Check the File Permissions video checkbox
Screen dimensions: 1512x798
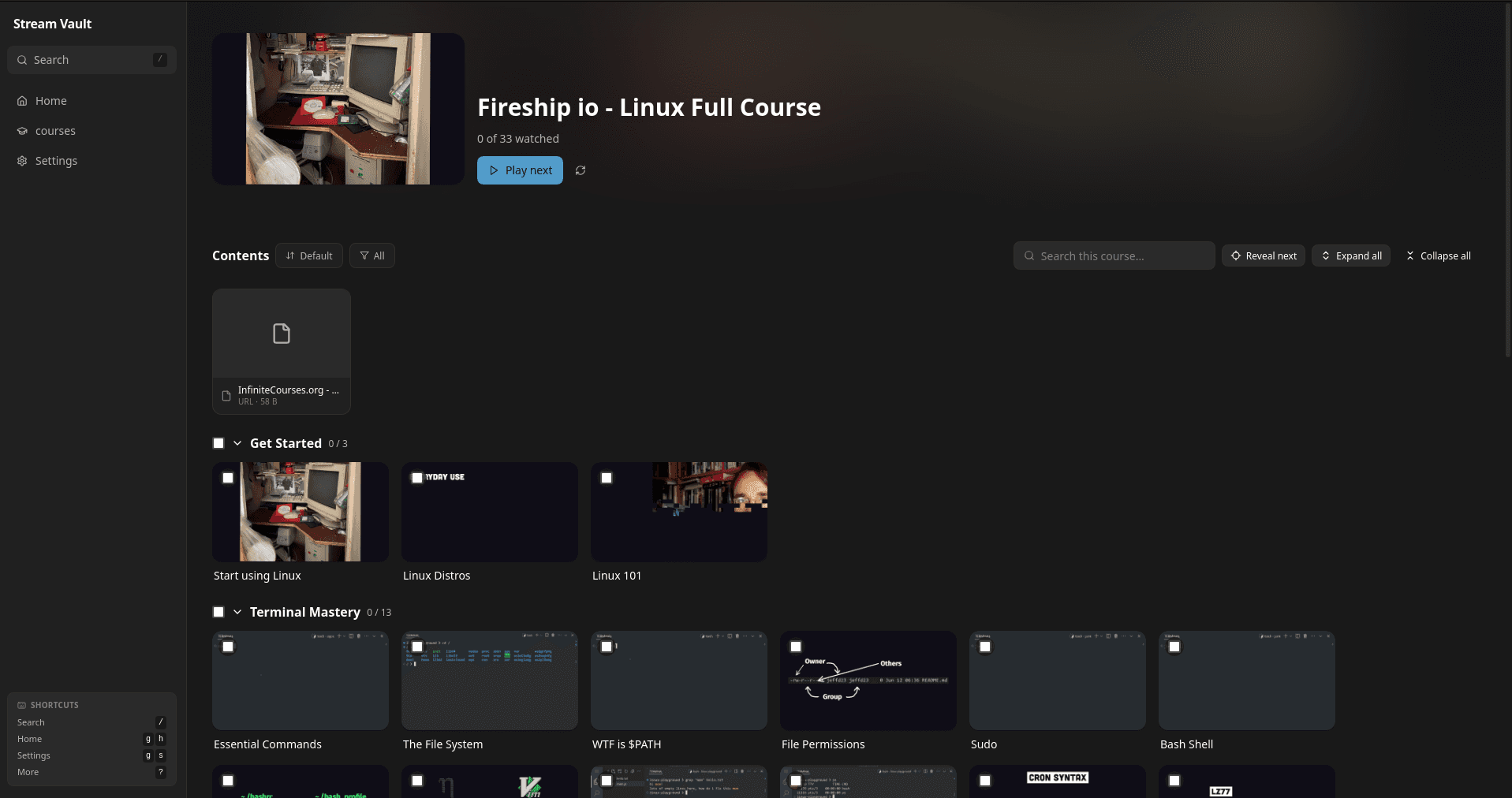click(x=796, y=647)
